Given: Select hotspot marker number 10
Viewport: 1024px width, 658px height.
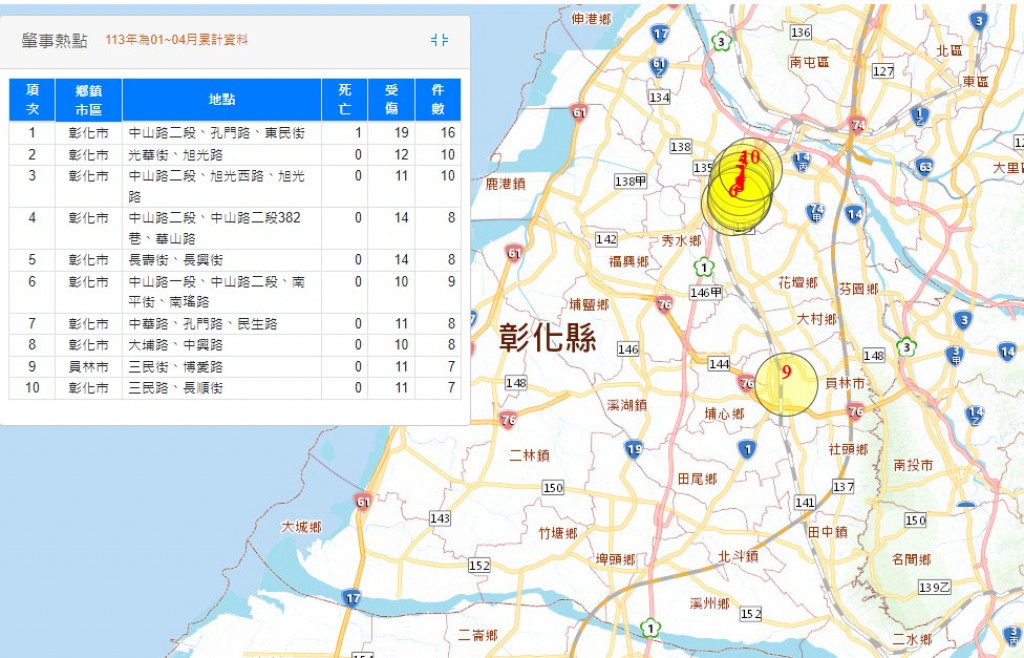Looking at the screenshot, I should pos(752,157).
